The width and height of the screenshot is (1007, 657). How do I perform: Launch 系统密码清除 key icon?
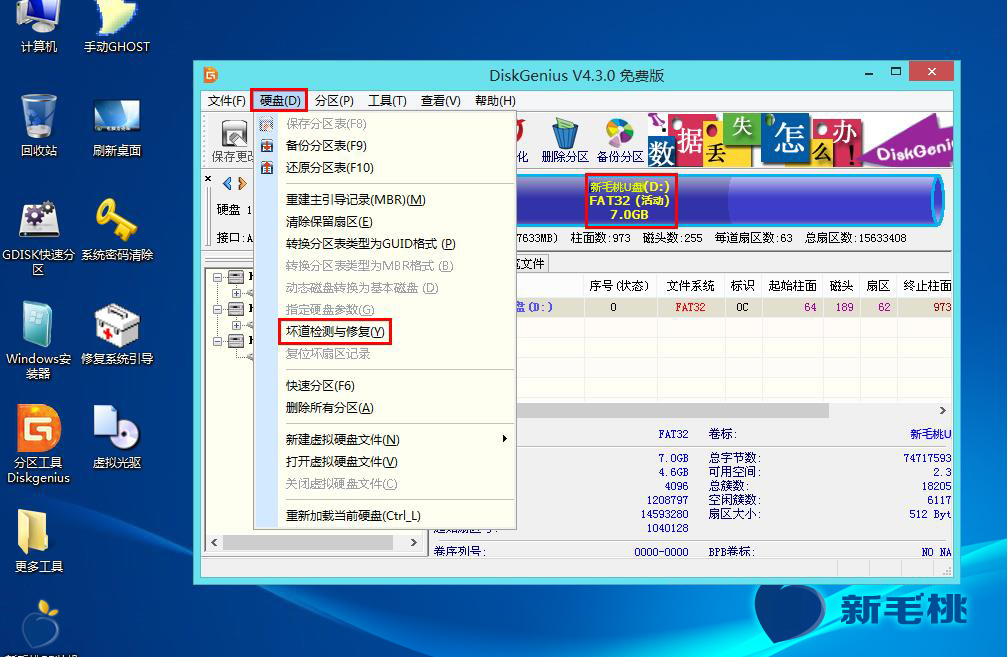tap(117, 229)
